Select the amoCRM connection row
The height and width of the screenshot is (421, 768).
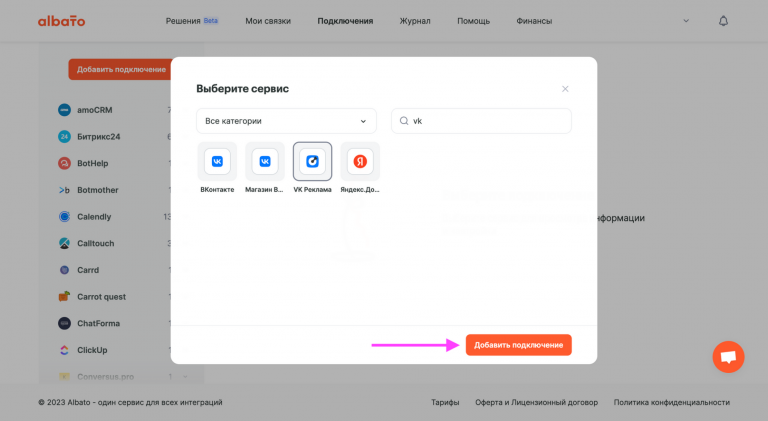pyautogui.click(x=115, y=110)
